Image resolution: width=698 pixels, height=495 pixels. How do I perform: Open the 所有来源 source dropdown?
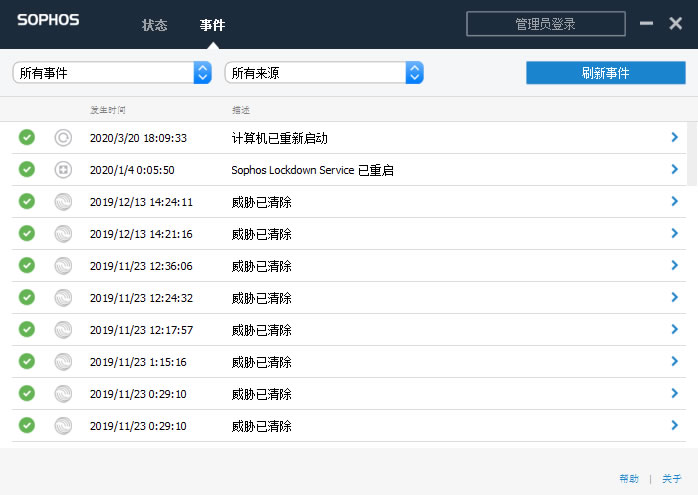(324, 73)
